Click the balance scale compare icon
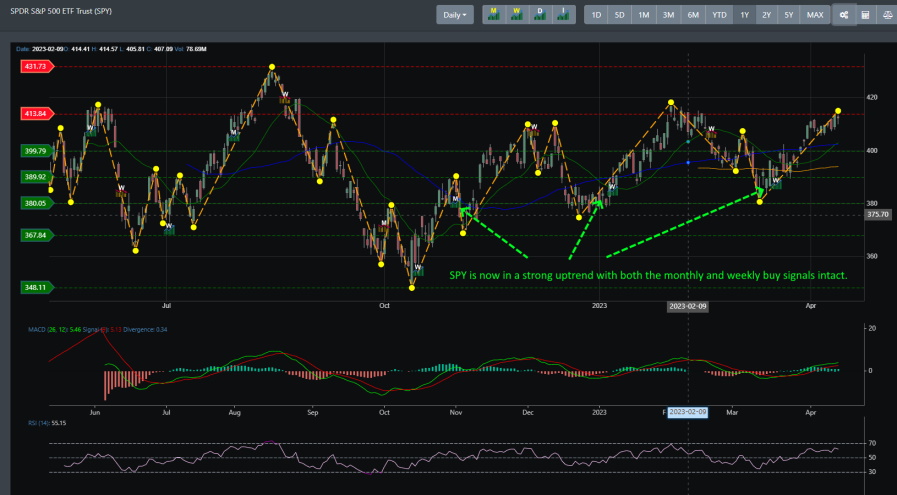The width and height of the screenshot is (897, 495). (x=887, y=15)
